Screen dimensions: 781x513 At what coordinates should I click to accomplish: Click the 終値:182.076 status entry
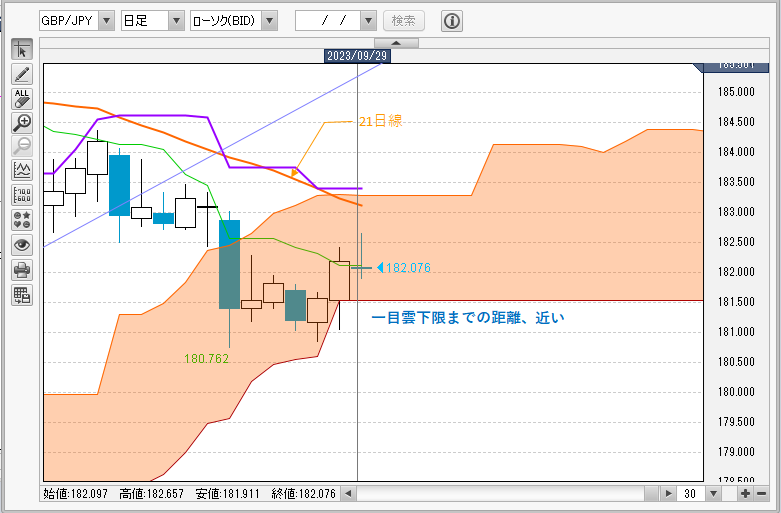coord(304,494)
